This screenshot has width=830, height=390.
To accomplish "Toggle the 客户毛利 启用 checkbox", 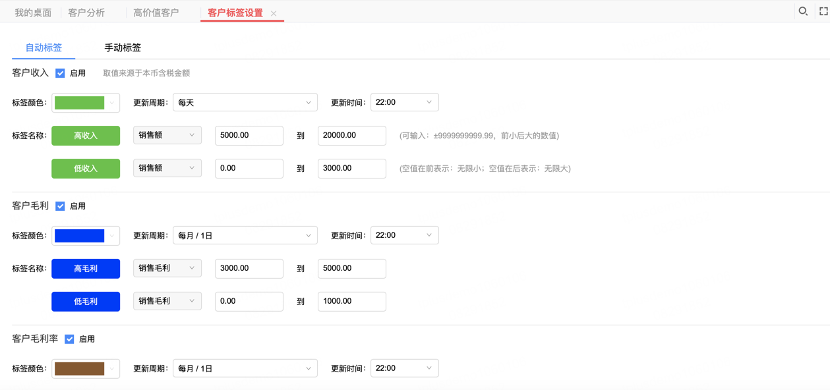I will pos(60,206).
